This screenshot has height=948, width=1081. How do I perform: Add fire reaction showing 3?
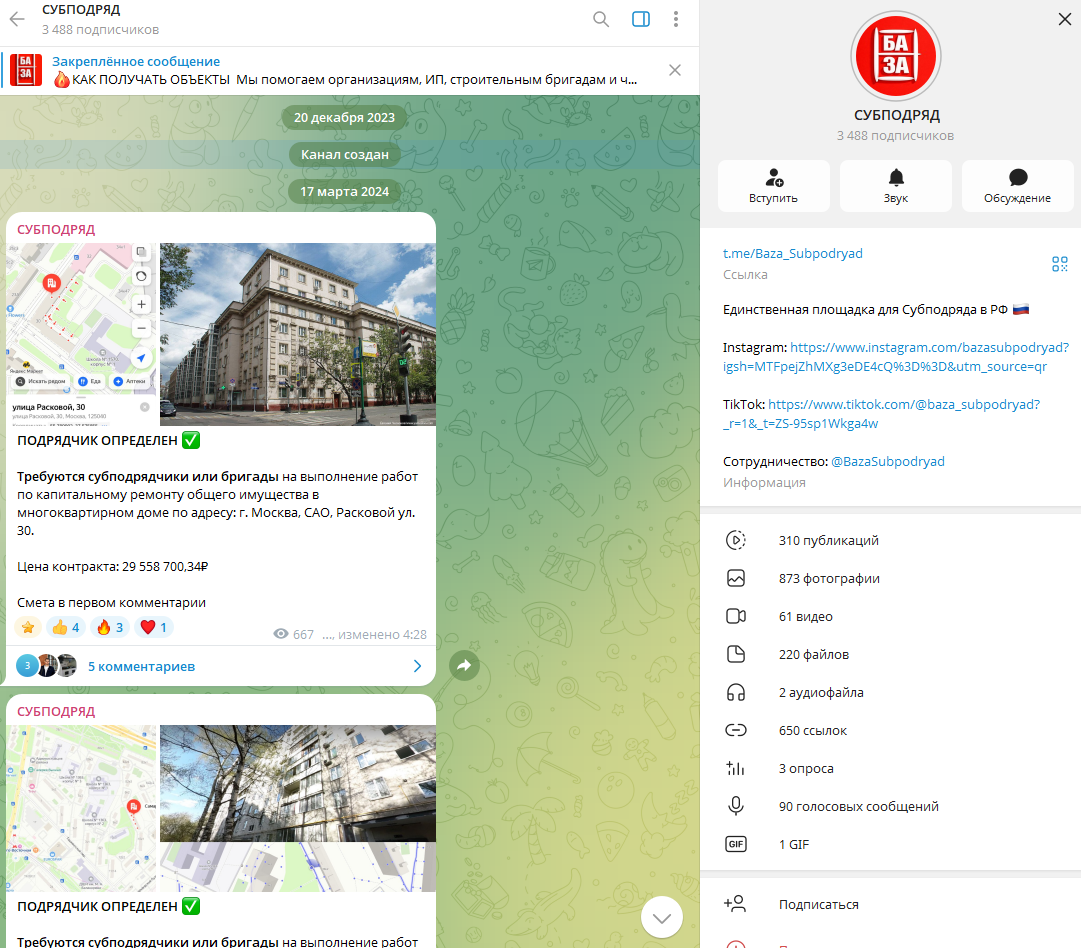pos(110,627)
